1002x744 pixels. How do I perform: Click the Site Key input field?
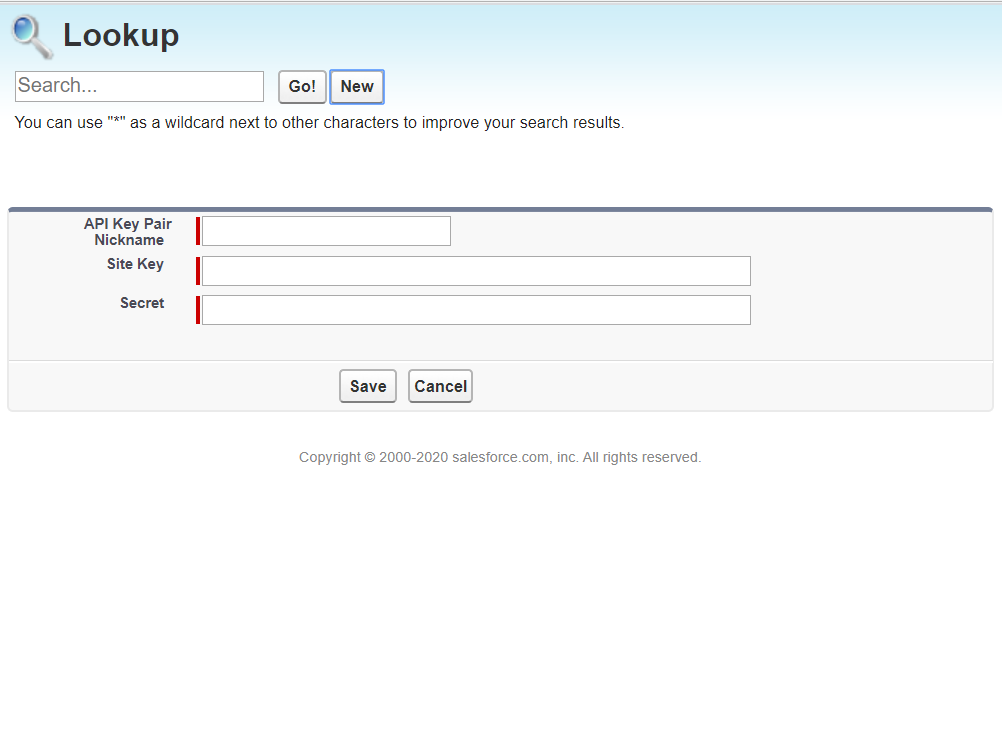(x=474, y=270)
